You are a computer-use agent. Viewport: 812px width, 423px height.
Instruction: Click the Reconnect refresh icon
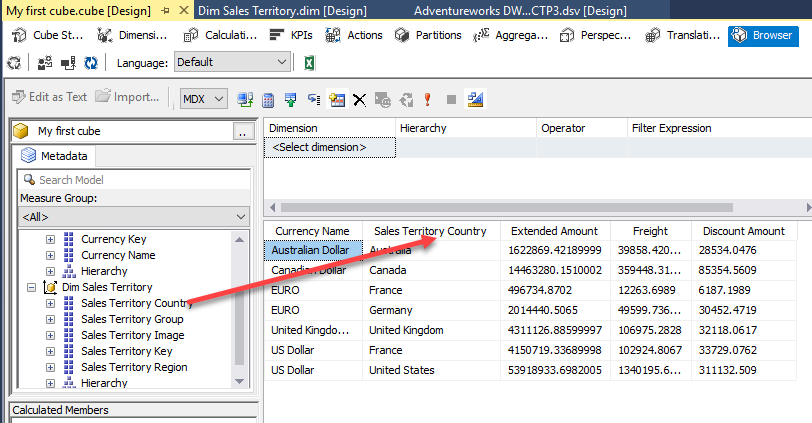click(x=91, y=62)
